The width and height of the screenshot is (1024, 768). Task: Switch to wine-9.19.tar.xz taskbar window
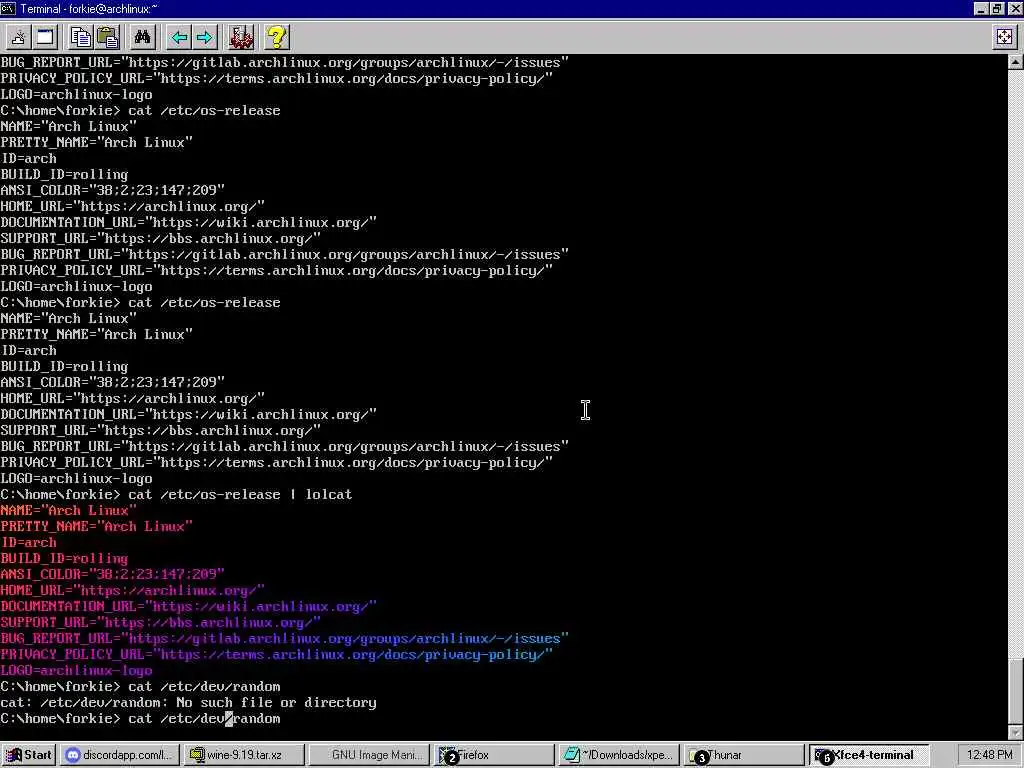(x=244, y=755)
